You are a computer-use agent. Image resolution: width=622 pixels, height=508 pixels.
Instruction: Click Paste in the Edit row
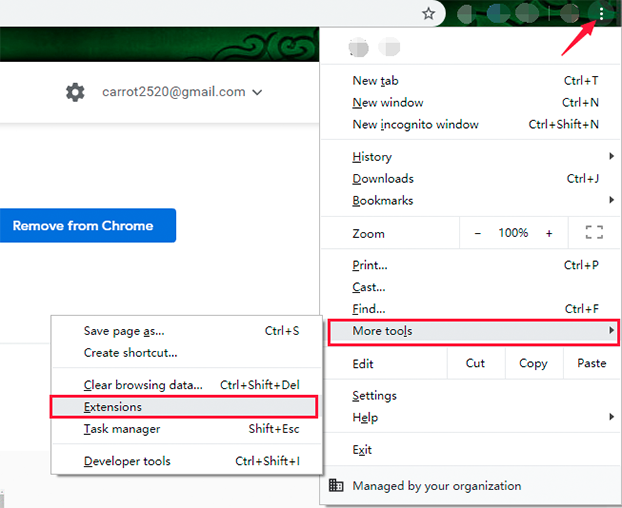(591, 363)
